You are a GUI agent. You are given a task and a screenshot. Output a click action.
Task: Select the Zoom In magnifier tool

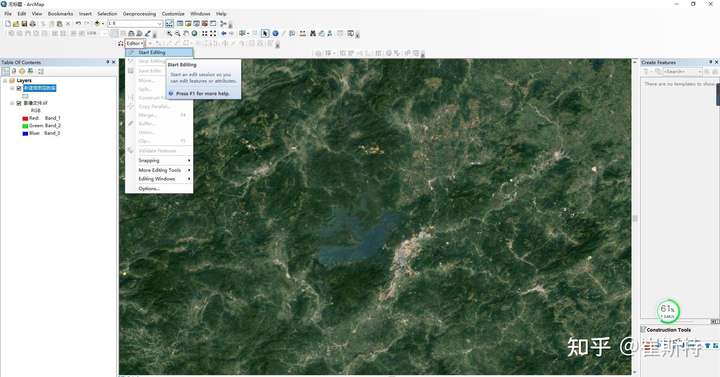169,34
